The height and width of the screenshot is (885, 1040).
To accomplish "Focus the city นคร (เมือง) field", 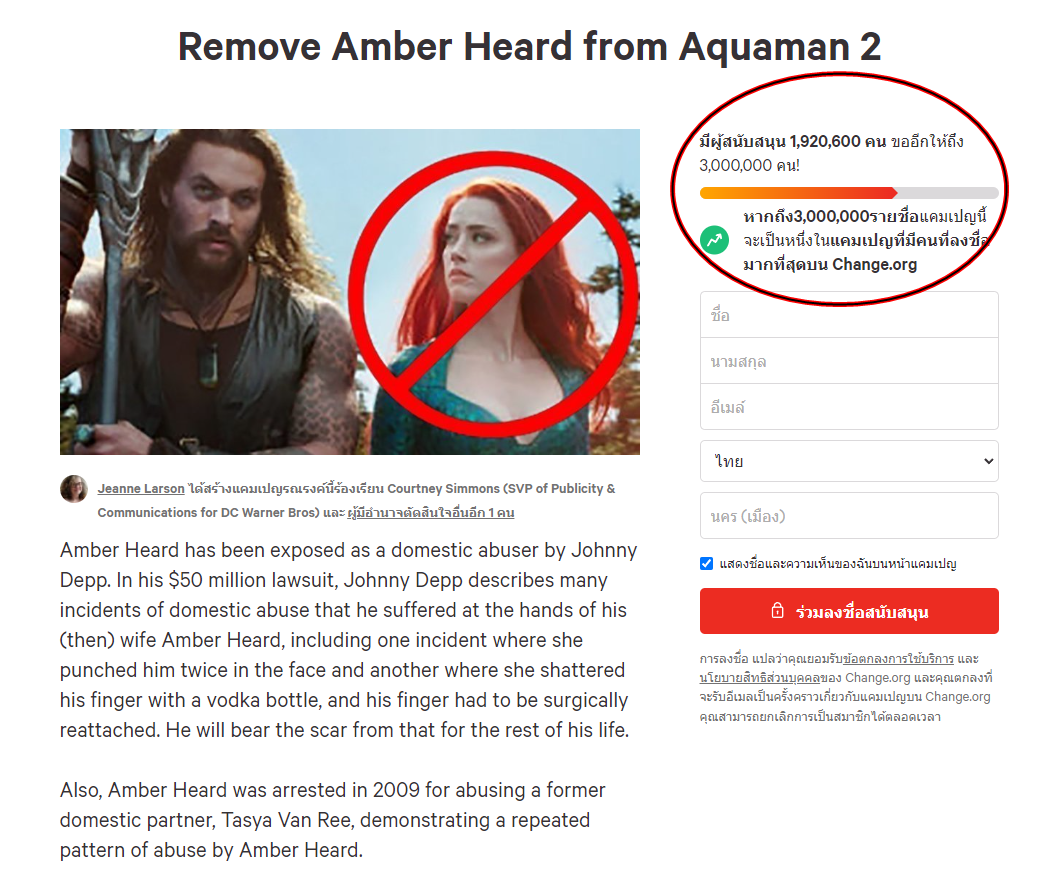I will click(x=849, y=515).
